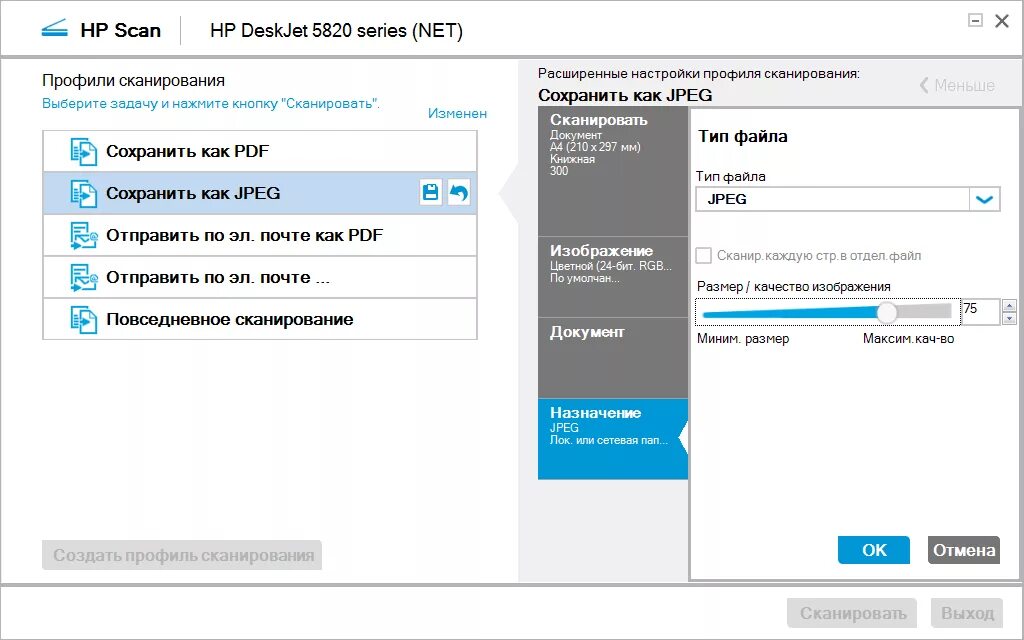Confirm settings with the OK button
This screenshot has width=1024, height=640.
coord(874,550)
